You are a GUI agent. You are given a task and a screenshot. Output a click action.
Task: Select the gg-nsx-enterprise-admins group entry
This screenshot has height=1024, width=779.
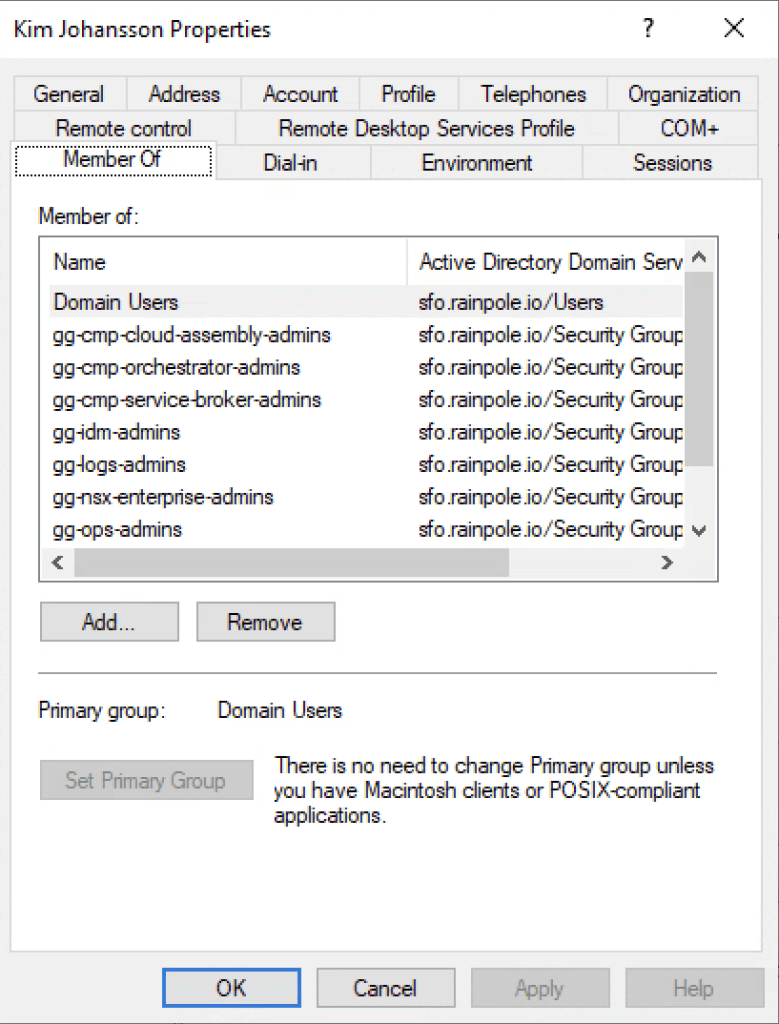[163, 497]
